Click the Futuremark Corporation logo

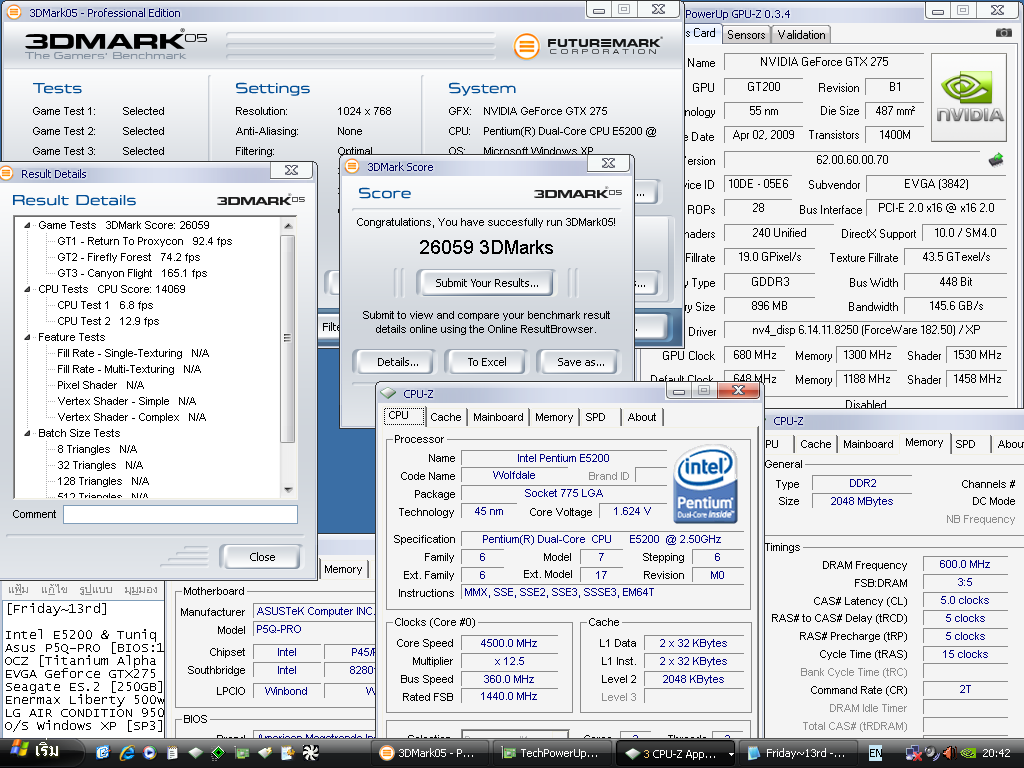(588, 46)
